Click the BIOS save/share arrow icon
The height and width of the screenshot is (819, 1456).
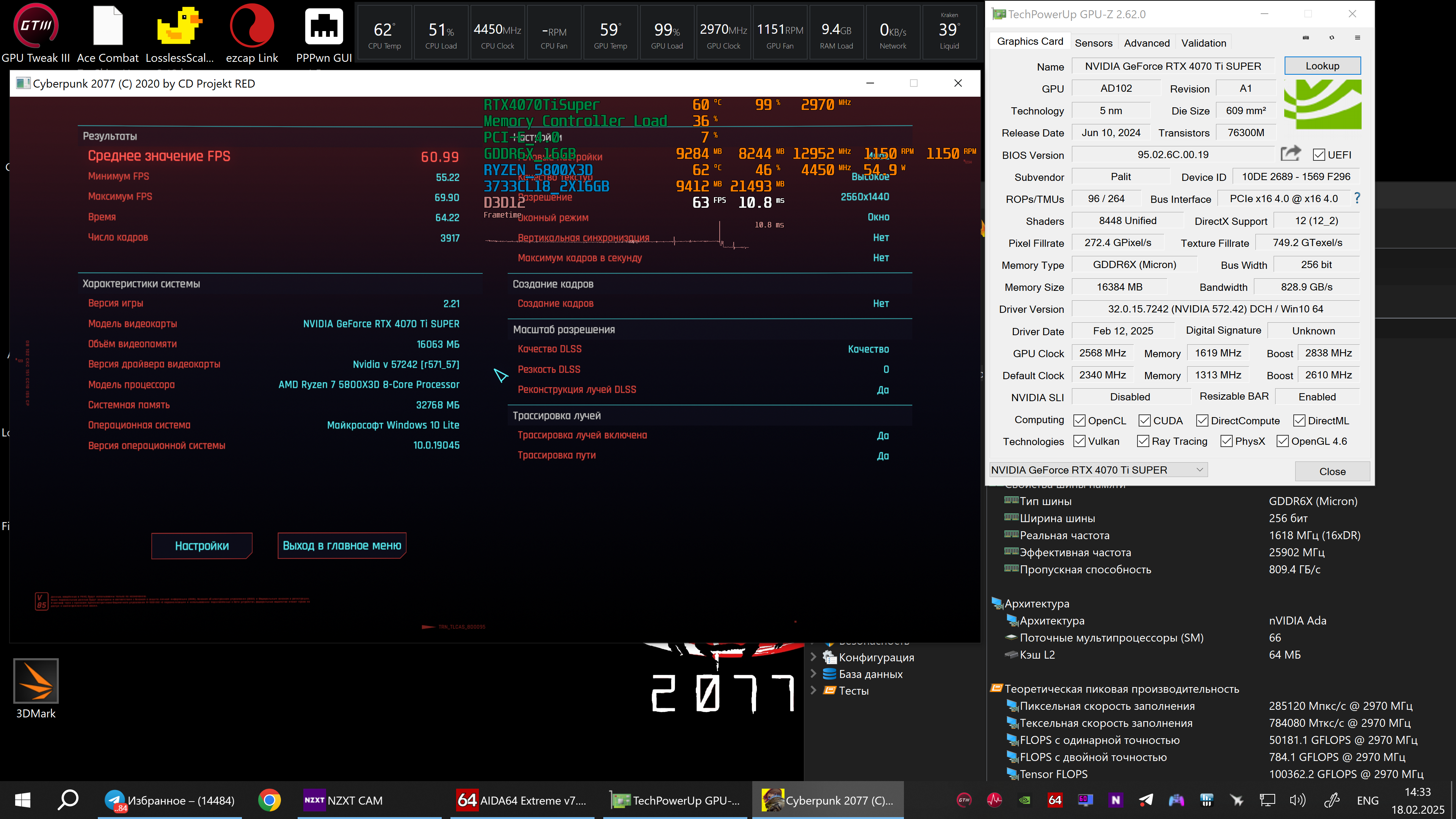click(x=1290, y=153)
